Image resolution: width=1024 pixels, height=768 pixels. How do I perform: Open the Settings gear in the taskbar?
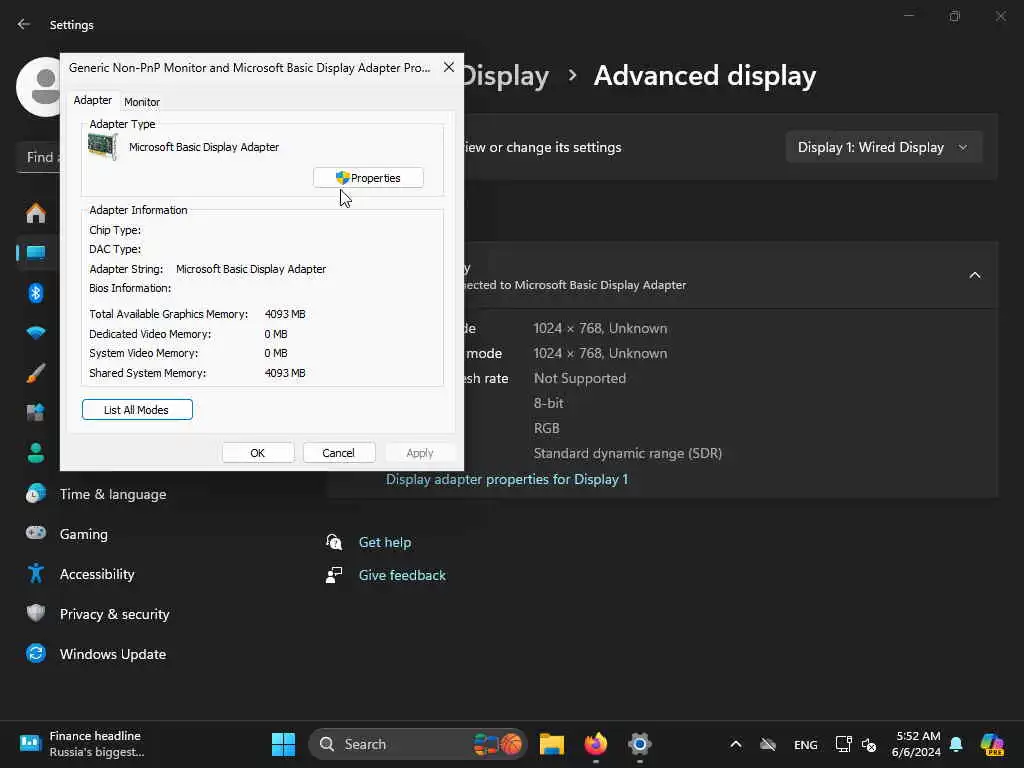[639, 744]
